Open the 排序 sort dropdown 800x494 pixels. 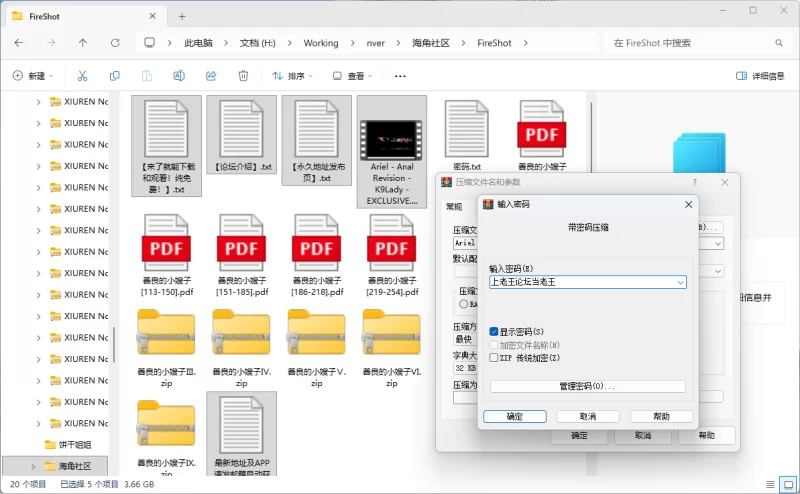click(x=292, y=76)
